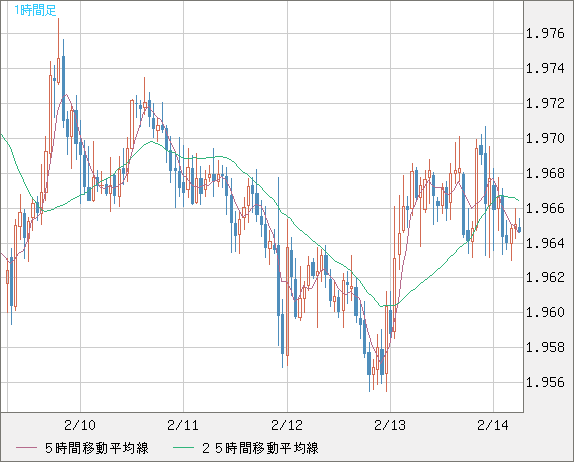The height and width of the screenshot is (462, 574).
Task: Click the 1.974 price axis label
Action: (545, 68)
